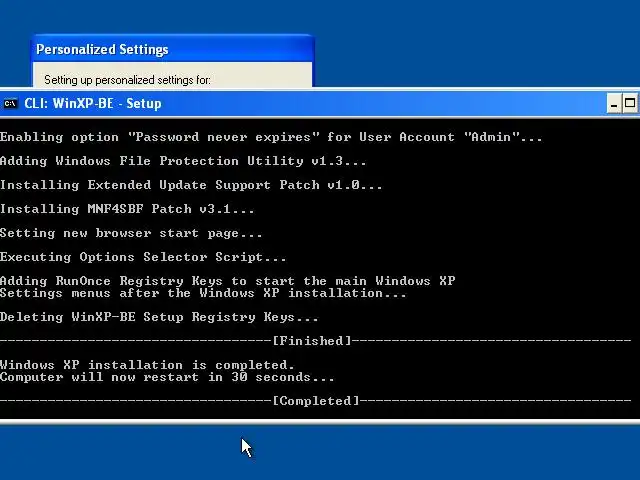Maximize the CLI: WinXP-BE - Setup window
The image size is (640, 480).
pyautogui.click(x=630, y=103)
